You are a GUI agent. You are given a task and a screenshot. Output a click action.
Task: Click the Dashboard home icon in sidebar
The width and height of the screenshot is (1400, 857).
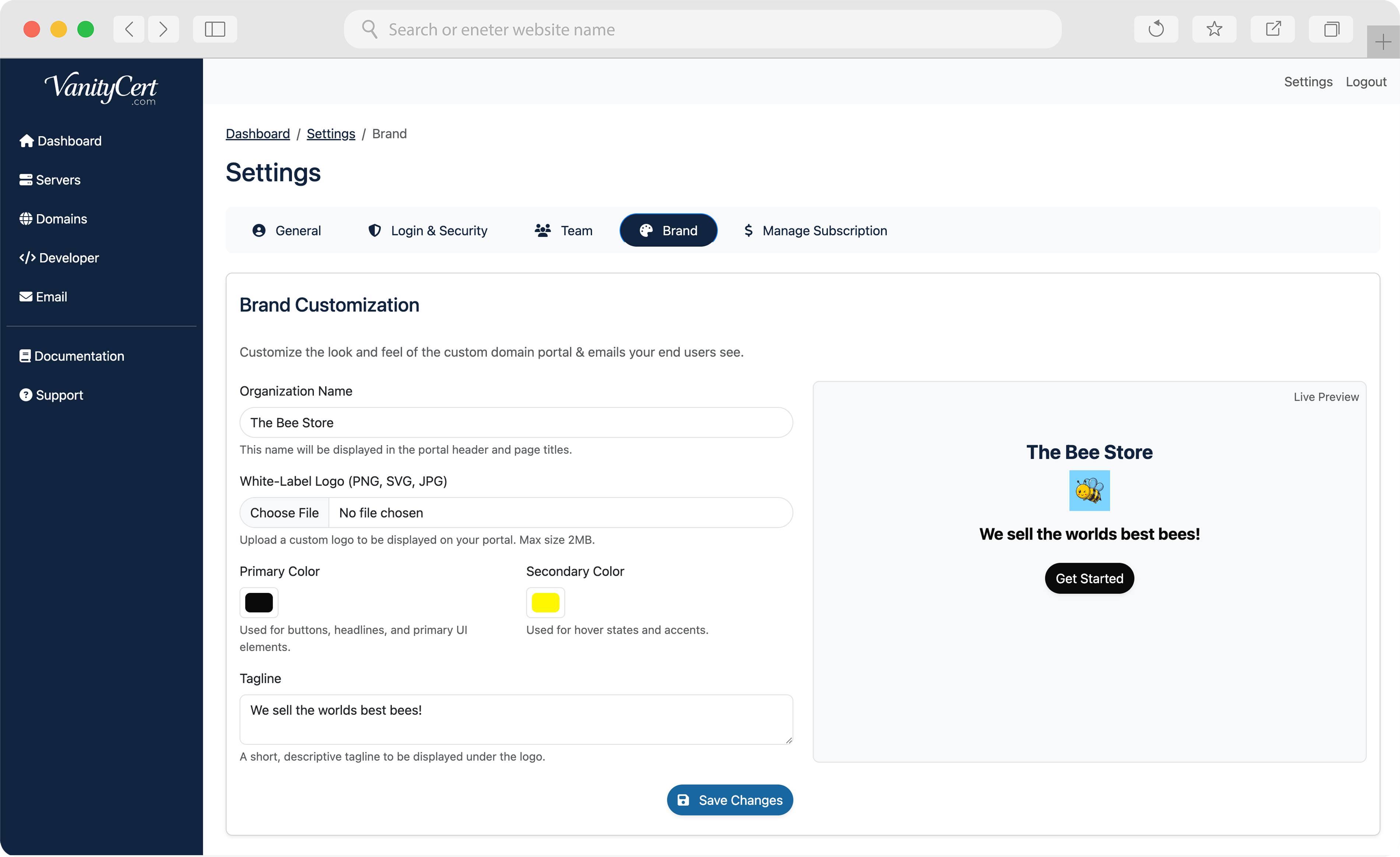26,141
